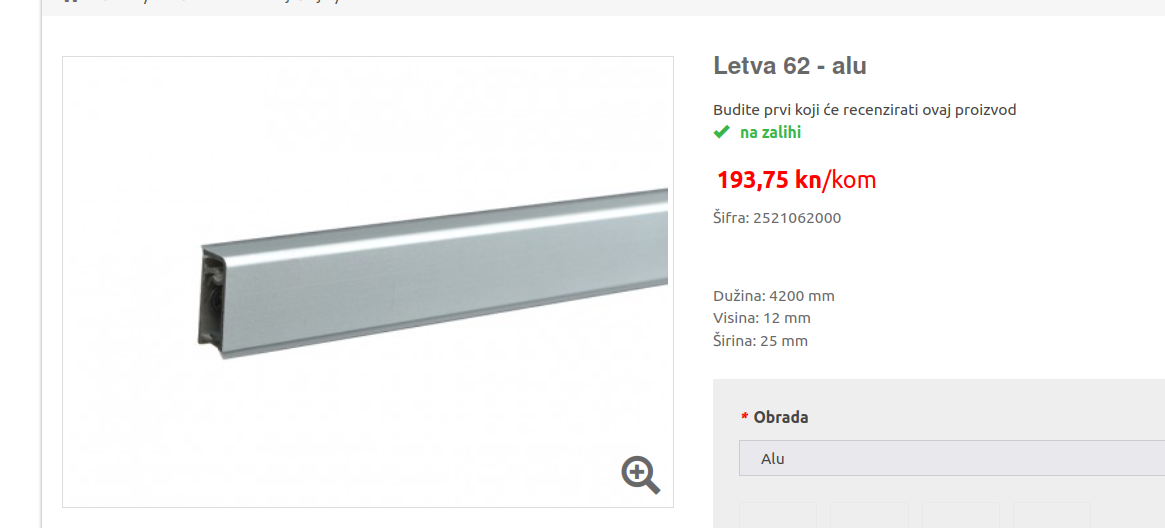The image size is (1165, 528).
Task: Click the magnifier zoom icon on product image
Action: click(x=640, y=475)
